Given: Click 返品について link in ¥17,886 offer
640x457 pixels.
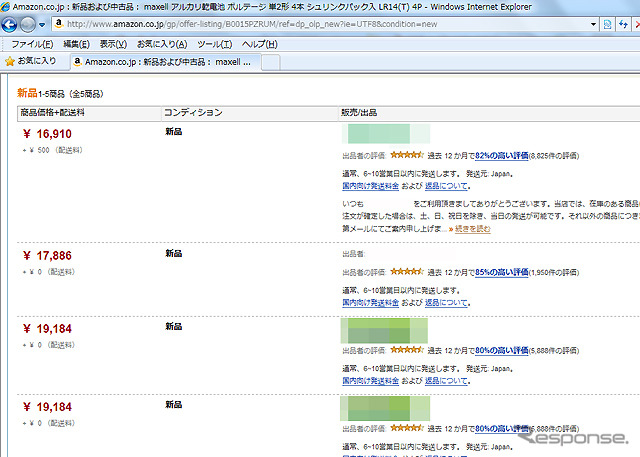Looking at the screenshot, I should 446,303.
